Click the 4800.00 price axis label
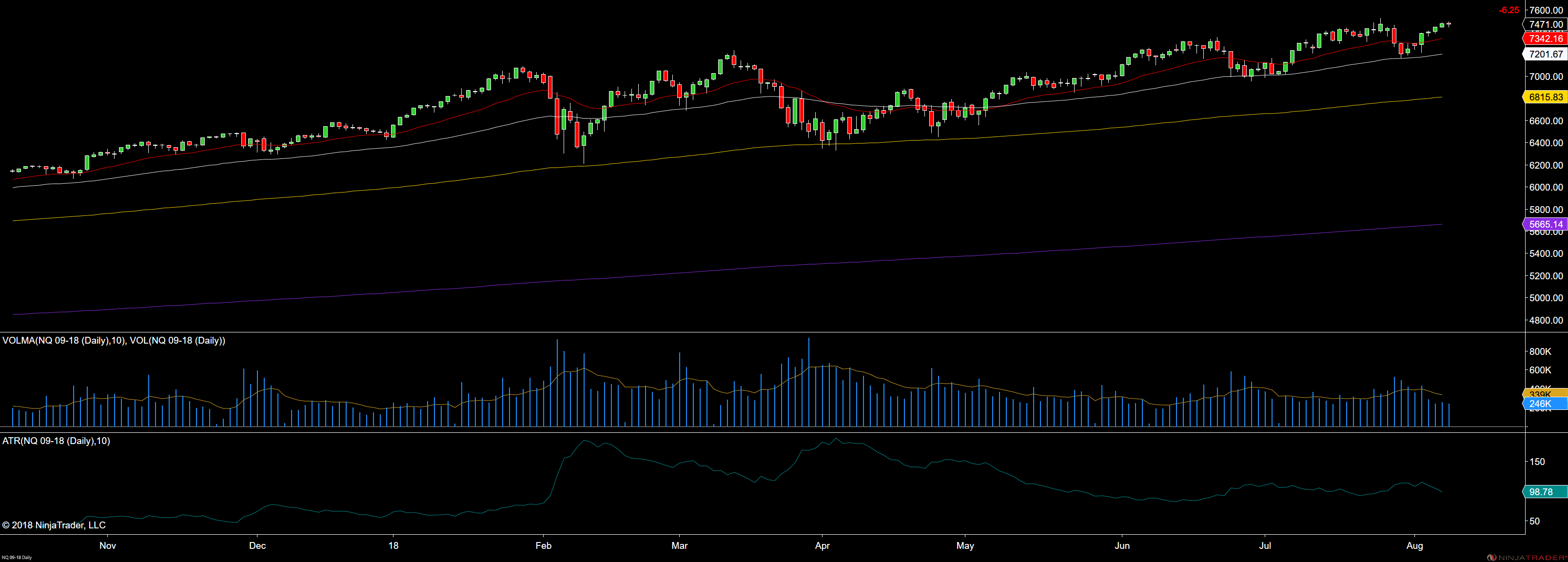Image resolution: width=1568 pixels, height=562 pixels. pyautogui.click(x=1546, y=321)
